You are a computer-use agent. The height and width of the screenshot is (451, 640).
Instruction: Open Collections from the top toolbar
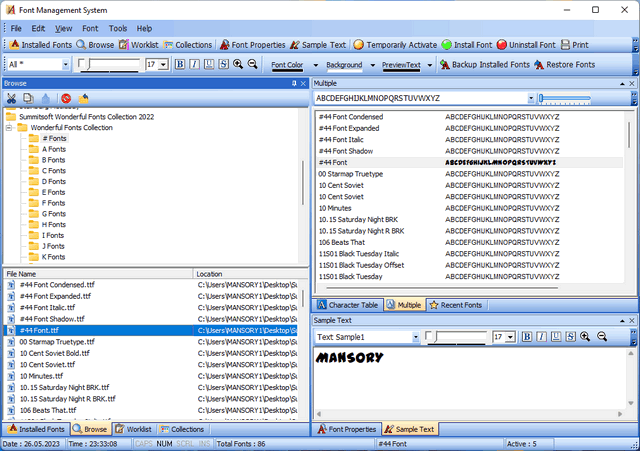click(x=188, y=45)
